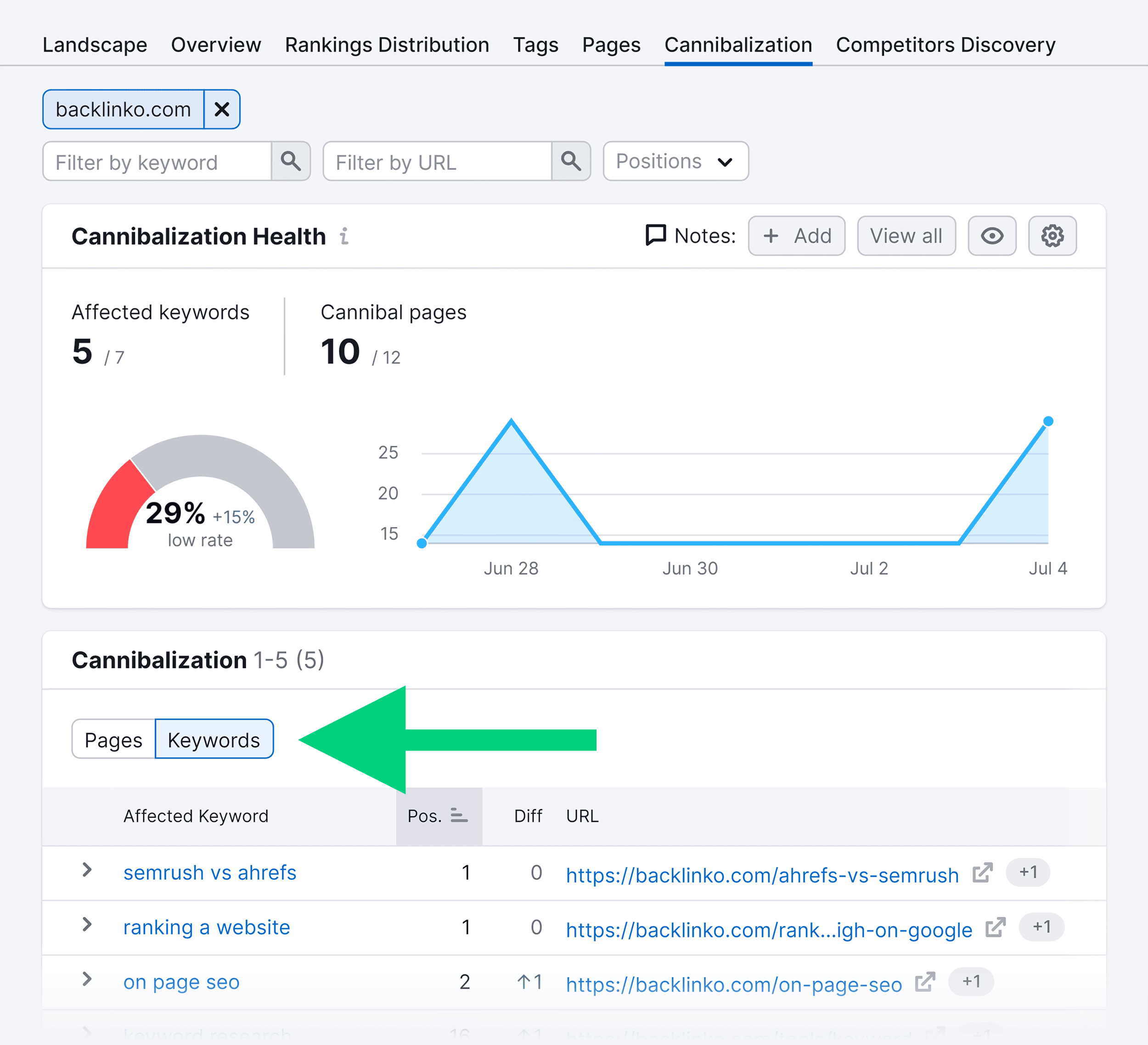
Task: Click the Jul 2 axis label
Action: [x=869, y=568]
